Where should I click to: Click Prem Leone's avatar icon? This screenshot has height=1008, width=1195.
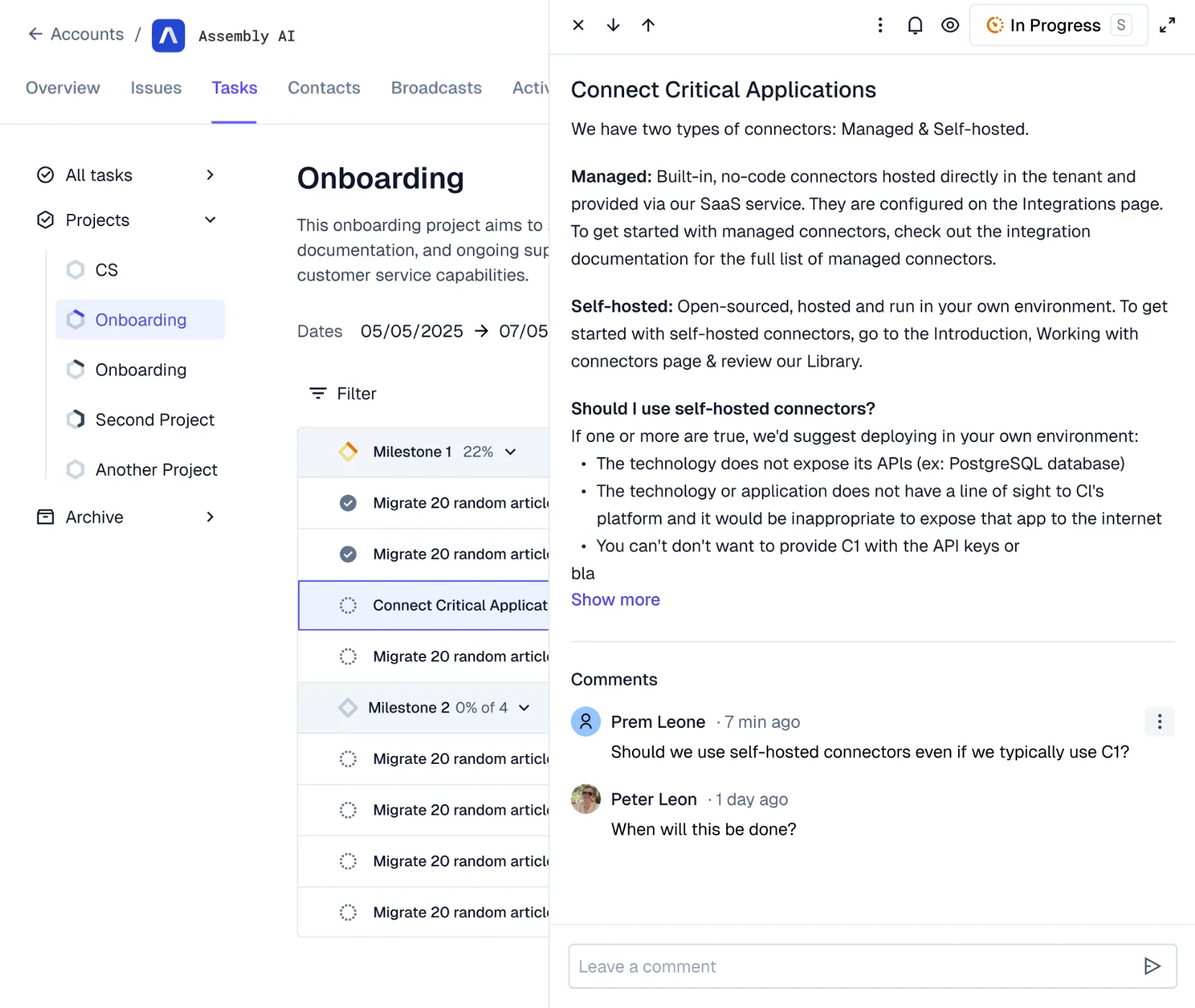586,721
